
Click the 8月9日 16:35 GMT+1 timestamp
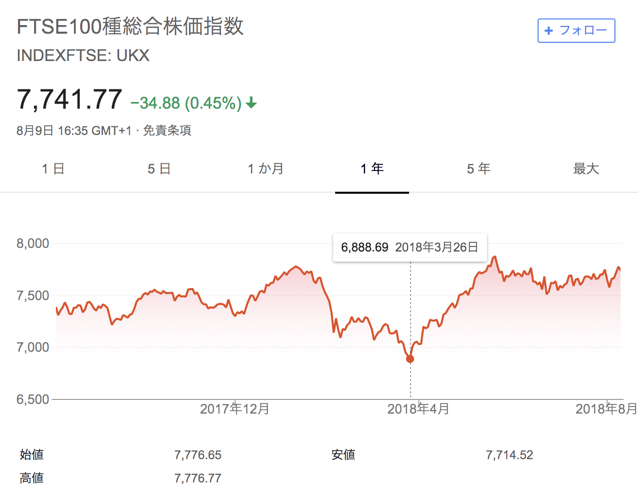[74, 131]
